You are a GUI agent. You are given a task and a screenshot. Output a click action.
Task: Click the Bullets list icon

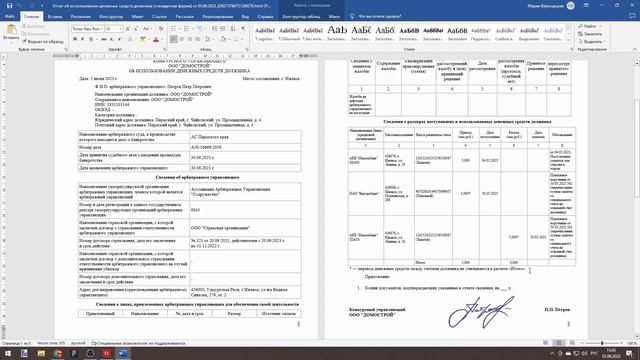(x=174, y=29)
